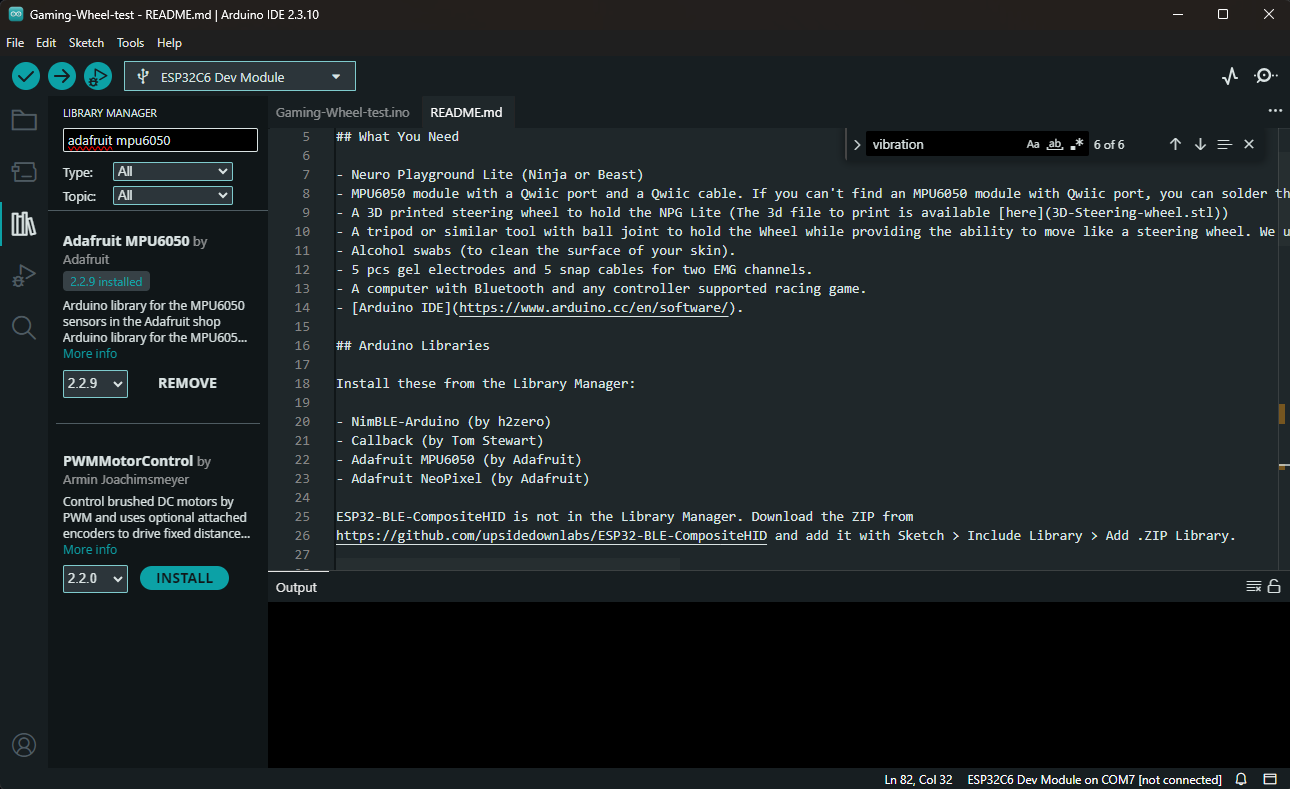This screenshot has height=789, width=1290.
Task: Open the Topic filter dropdown
Action: 173,196
